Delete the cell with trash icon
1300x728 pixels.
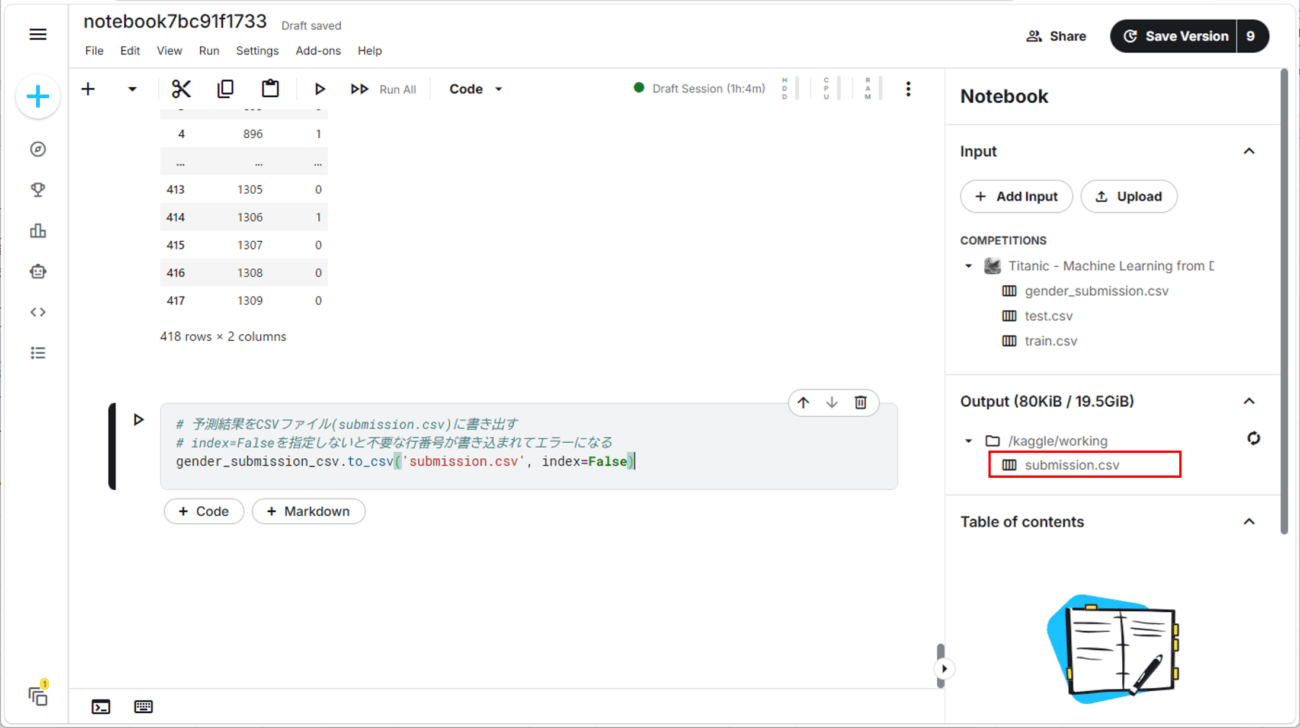[860, 403]
